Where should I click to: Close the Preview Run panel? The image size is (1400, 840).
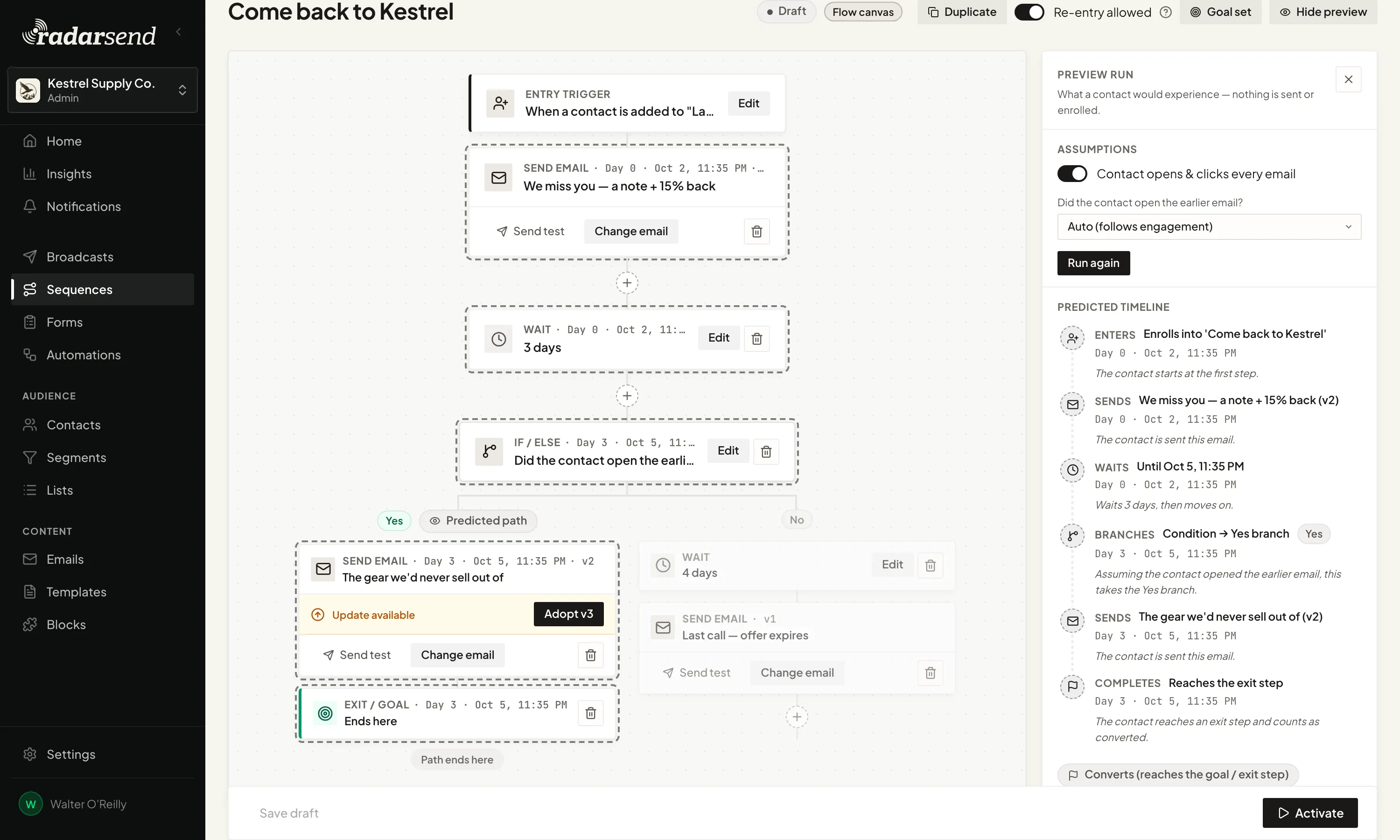1349,79
